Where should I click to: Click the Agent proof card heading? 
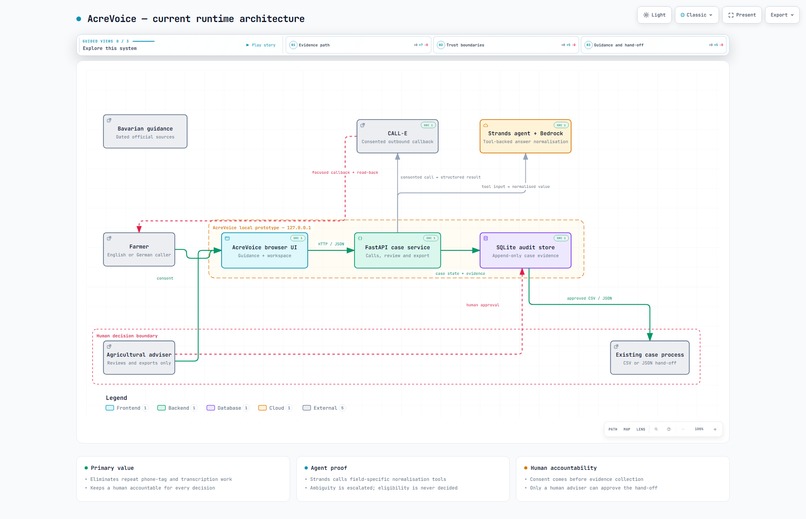click(329, 468)
